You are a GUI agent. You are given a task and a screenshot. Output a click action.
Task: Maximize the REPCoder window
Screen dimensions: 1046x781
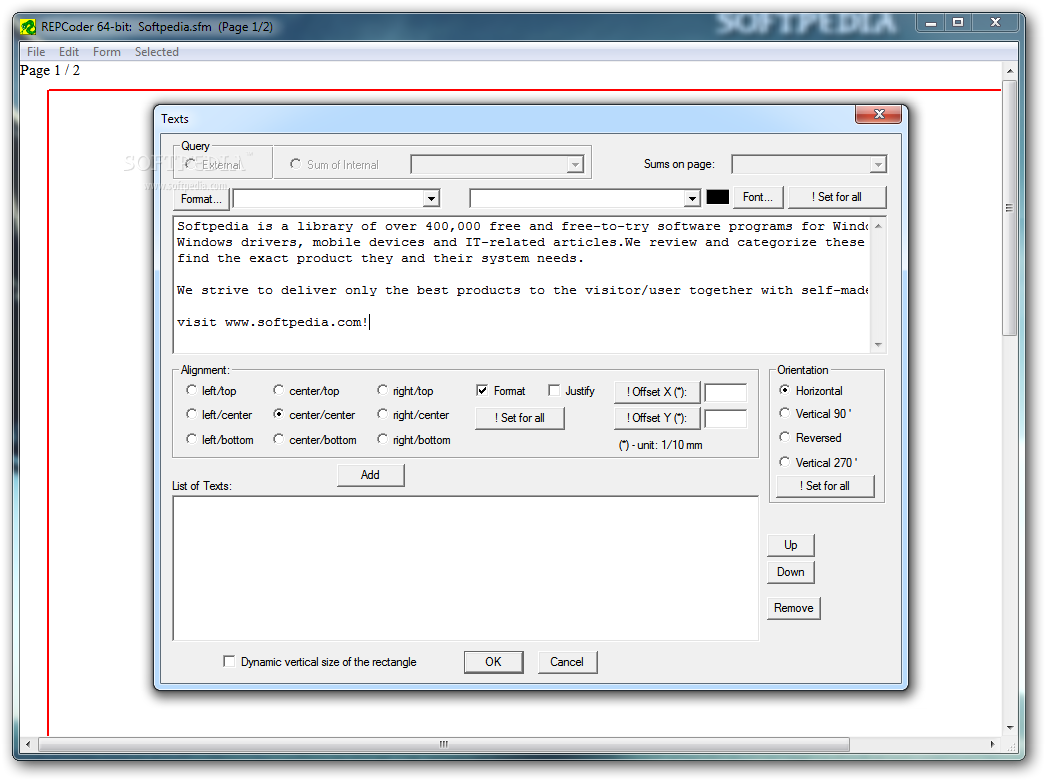(x=958, y=23)
